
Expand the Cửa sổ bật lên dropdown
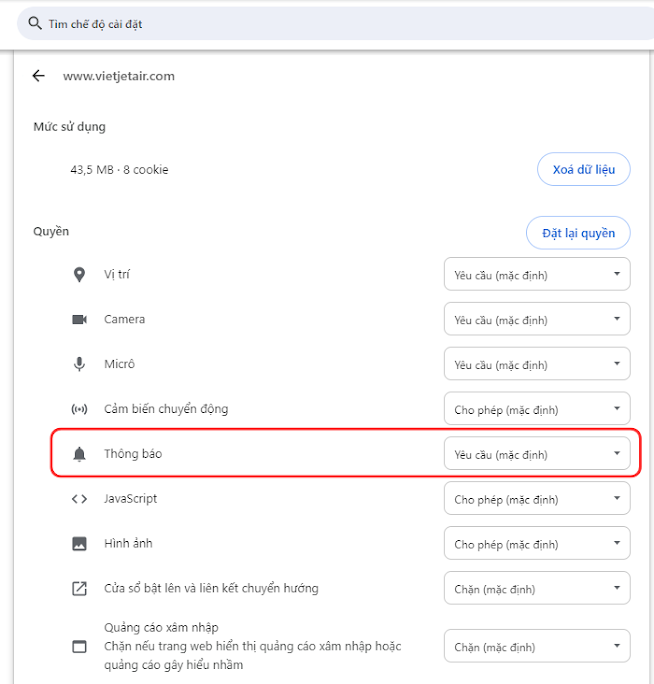coord(537,588)
